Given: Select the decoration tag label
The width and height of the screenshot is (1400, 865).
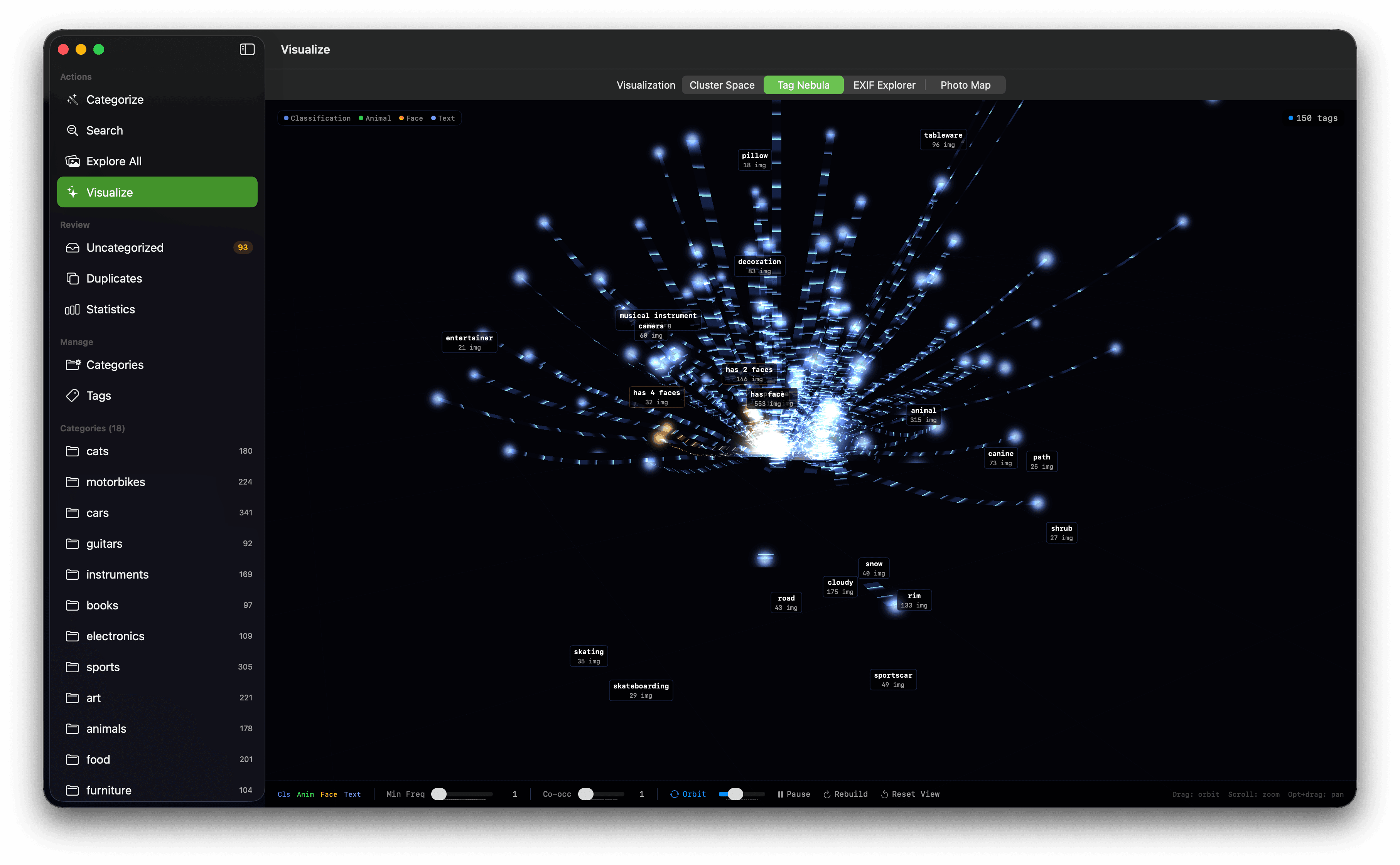Looking at the screenshot, I should coord(759,266).
